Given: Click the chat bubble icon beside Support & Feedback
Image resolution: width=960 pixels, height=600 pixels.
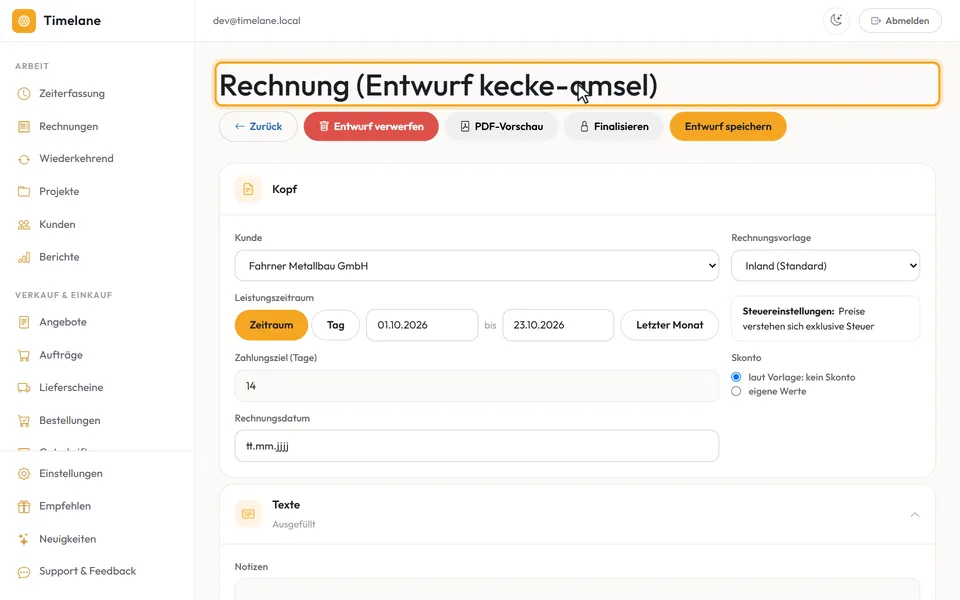Looking at the screenshot, I should coord(24,572).
